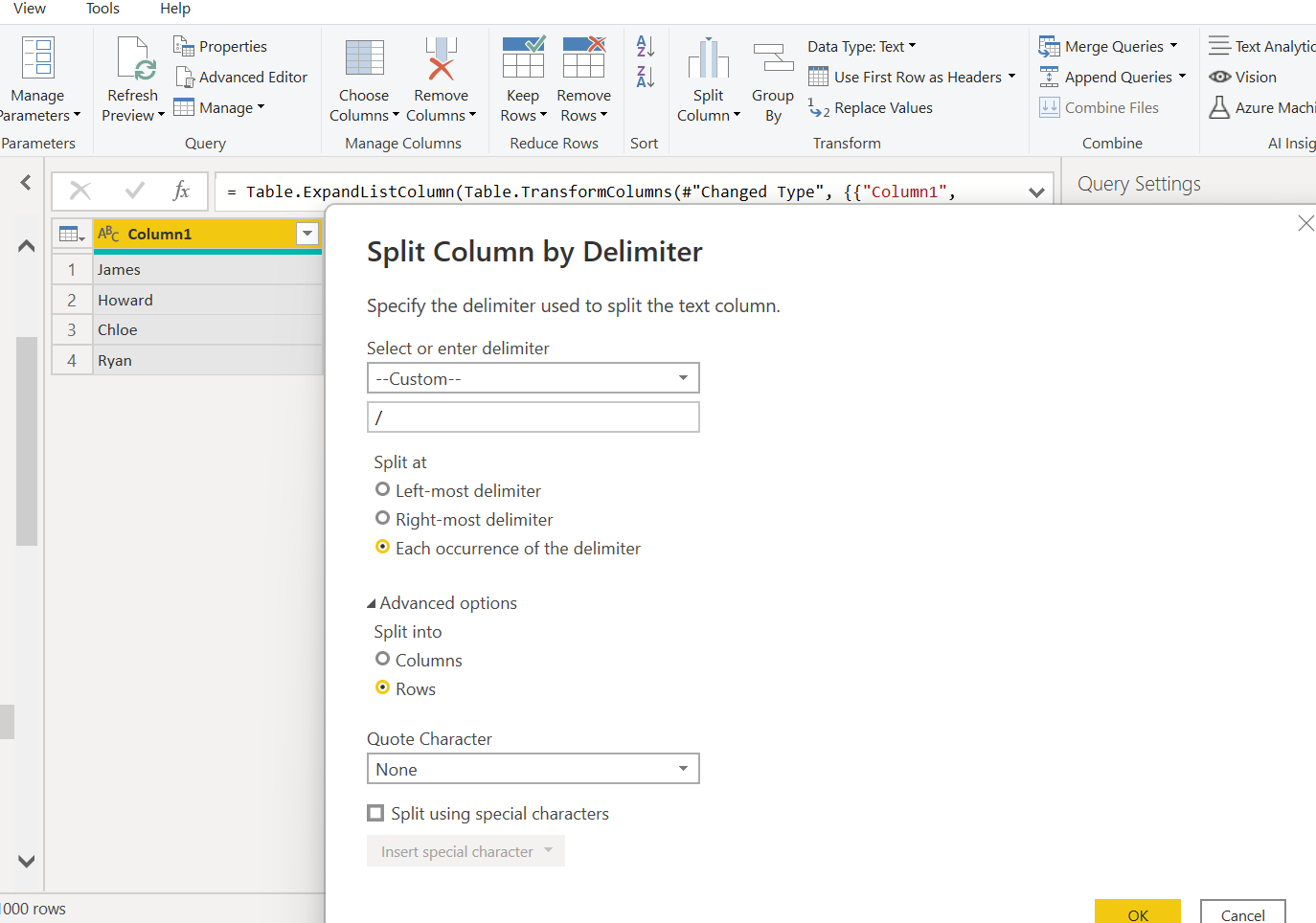The image size is (1316, 923).
Task: Click Replace Values in Transform group
Action: point(871,107)
